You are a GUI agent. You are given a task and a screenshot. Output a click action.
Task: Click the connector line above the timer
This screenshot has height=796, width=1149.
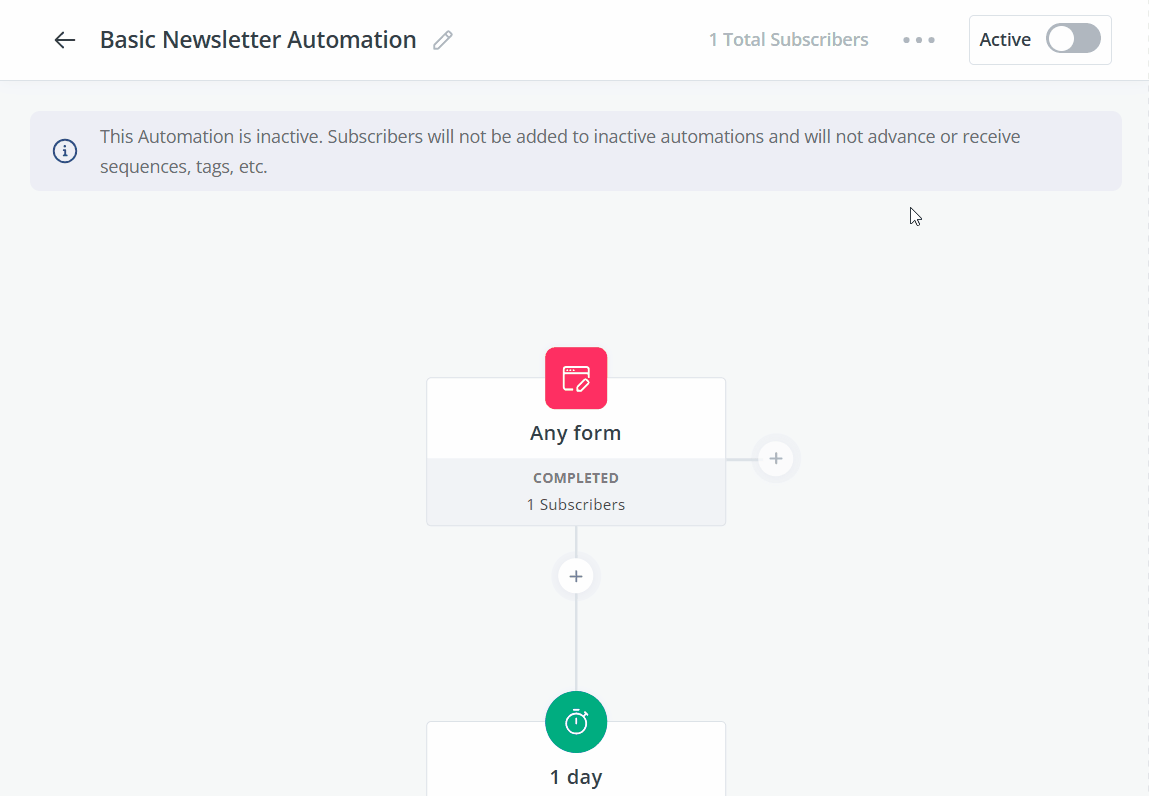point(576,643)
